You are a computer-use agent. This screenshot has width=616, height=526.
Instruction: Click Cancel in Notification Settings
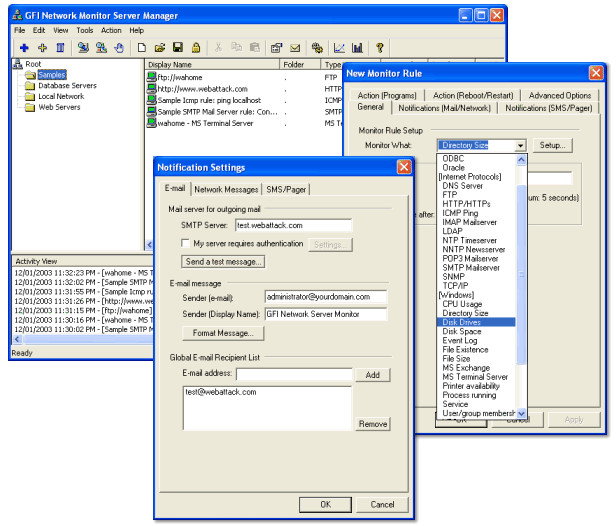coord(382,504)
